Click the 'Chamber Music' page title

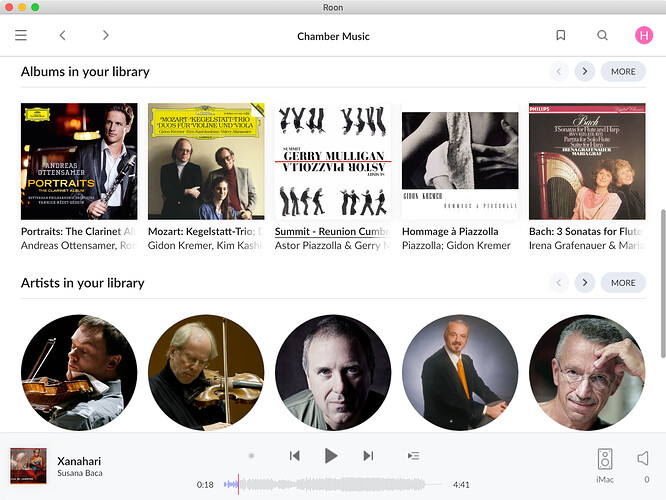click(x=333, y=37)
